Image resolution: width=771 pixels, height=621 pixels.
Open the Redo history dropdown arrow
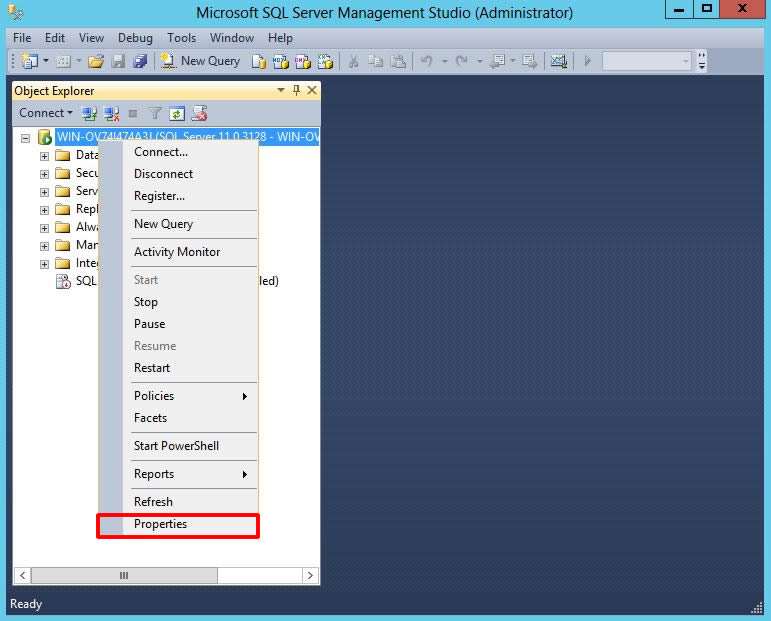(480, 61)
